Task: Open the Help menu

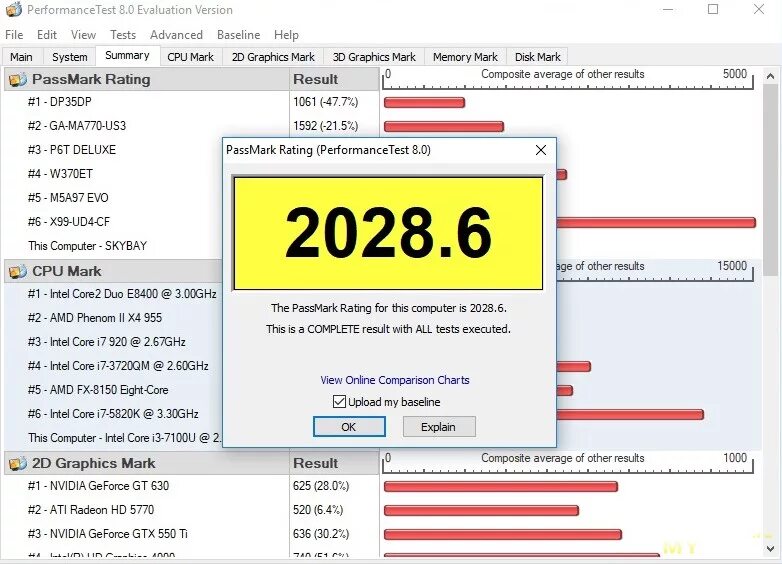Action: click(286, 35)
